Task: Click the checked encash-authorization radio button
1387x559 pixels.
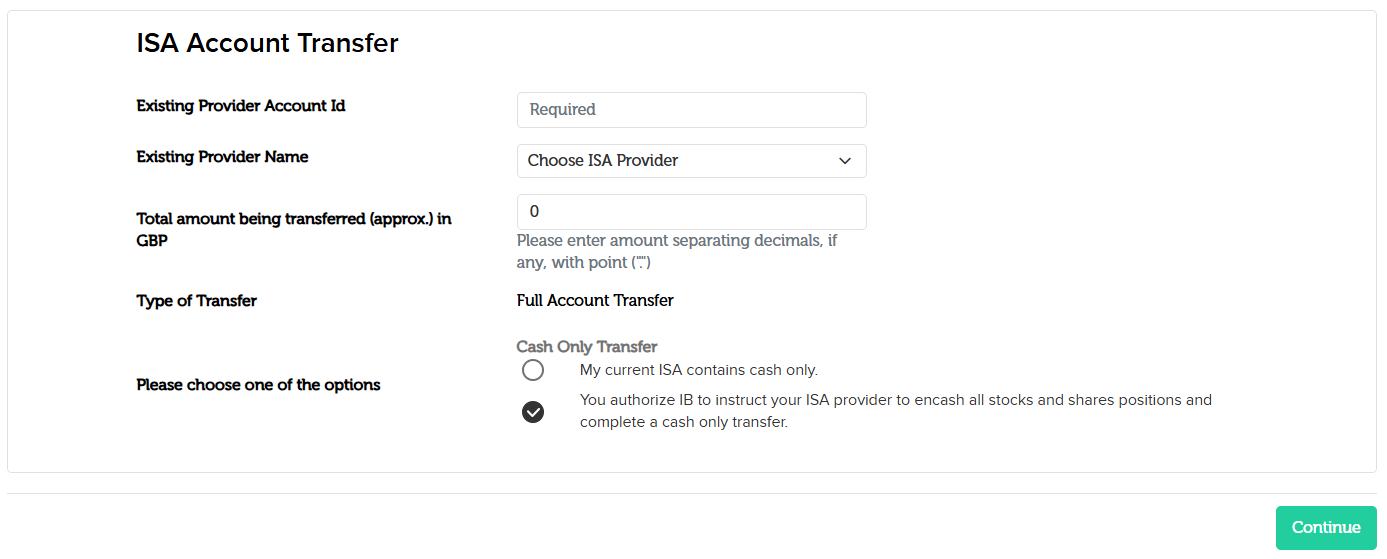Action: (x=533, y=412)
